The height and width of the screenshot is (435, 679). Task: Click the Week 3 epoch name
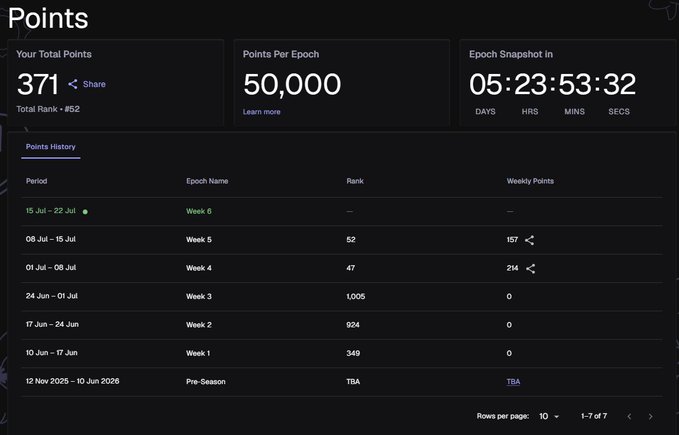[199, 296]
